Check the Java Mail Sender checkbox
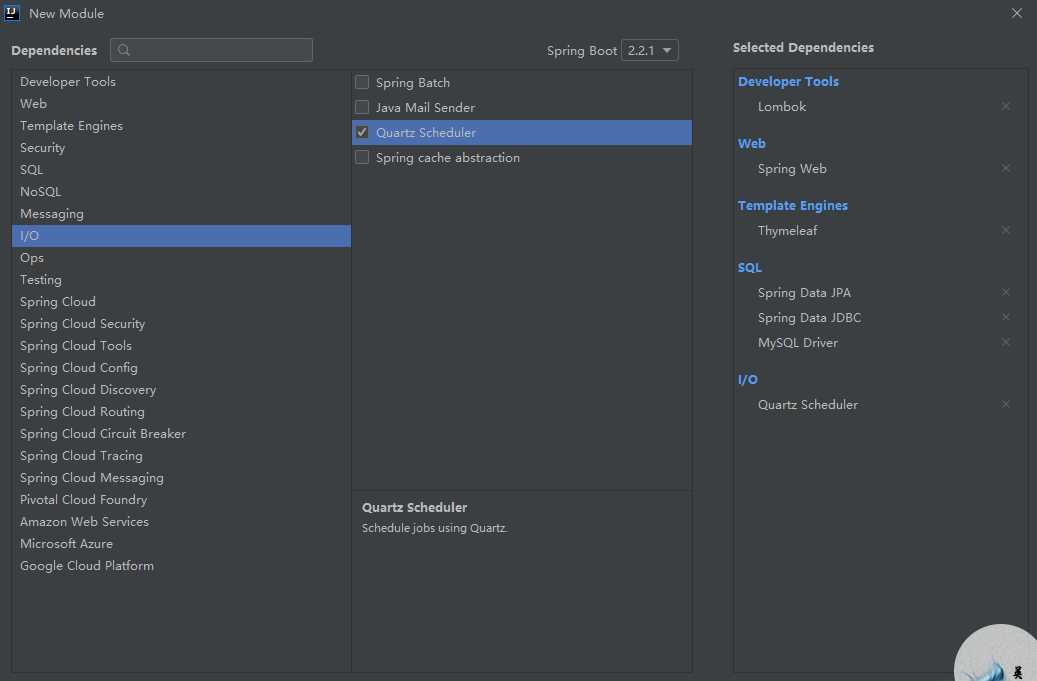Screen dimensions: 1037x681 (362, 107)
